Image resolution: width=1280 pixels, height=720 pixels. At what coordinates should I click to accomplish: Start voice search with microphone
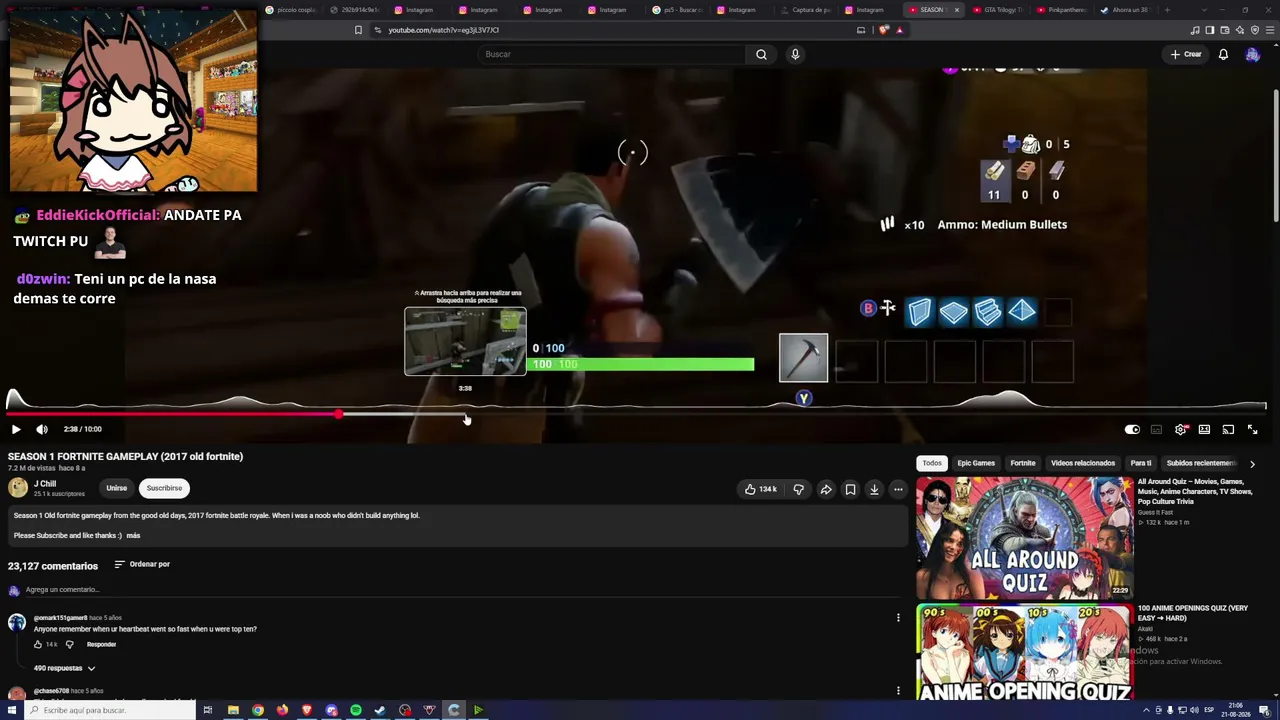[795, 54]
